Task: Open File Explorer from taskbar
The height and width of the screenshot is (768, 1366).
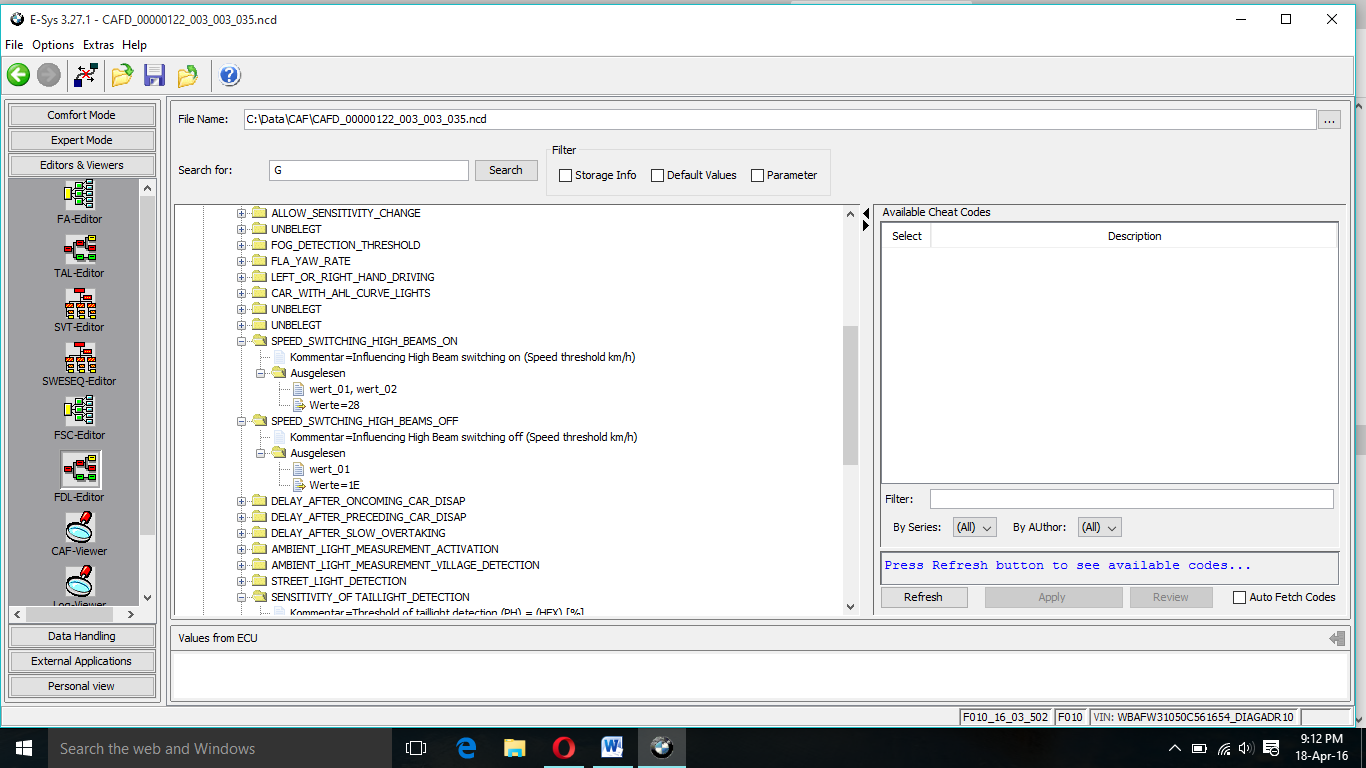Action: [514, 748]
